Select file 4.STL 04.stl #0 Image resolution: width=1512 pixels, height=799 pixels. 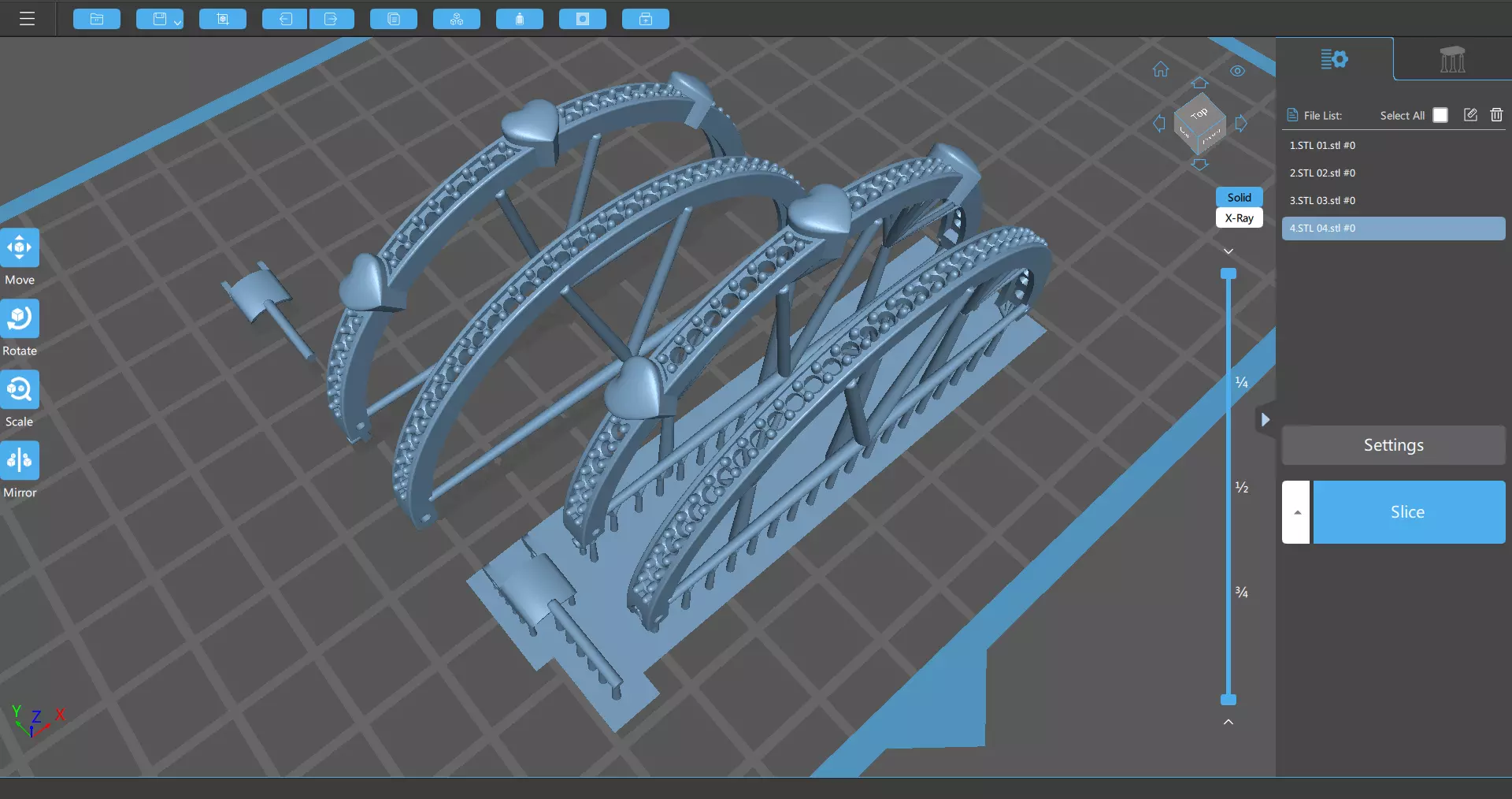click(1394, 229)
